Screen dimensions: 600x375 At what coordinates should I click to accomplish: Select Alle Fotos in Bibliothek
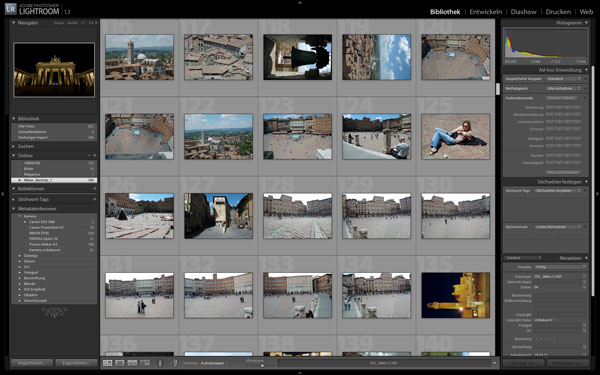(x=54, y=126)
